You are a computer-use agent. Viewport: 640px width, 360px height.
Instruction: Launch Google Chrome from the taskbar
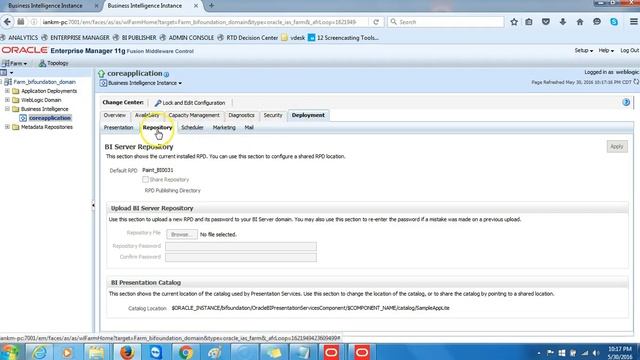tap(186, 352)
